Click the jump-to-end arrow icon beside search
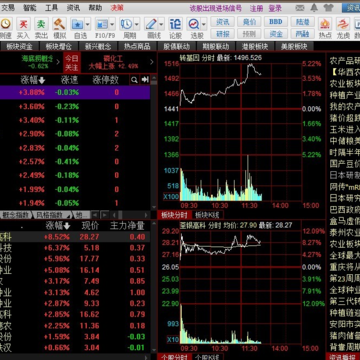This screenshot has width=360, height=360. click(x=145, y=80)
